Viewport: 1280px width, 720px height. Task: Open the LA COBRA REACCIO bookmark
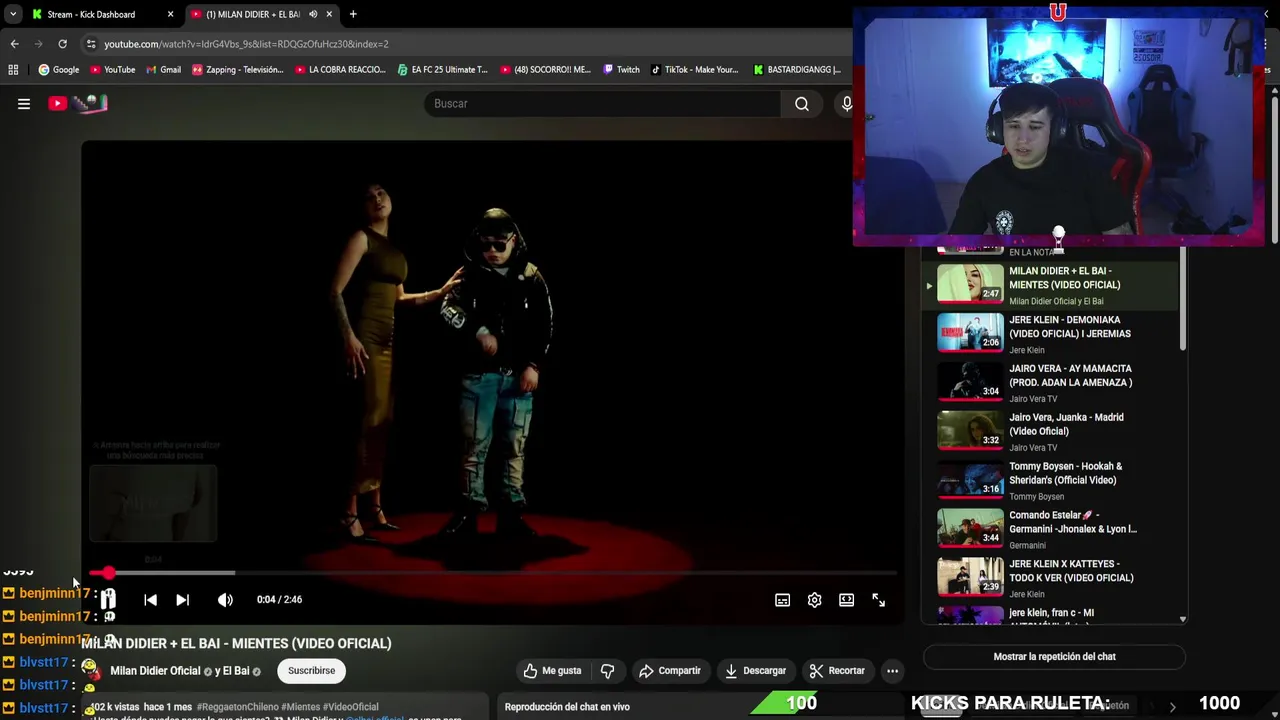pos(340,70)
